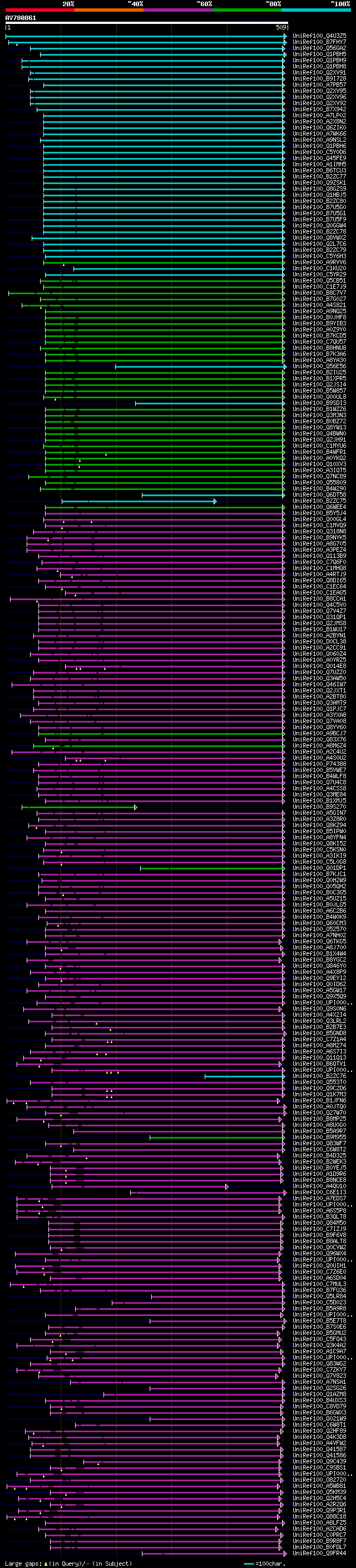The height and width of the screenshot is (1568, 356).
Task: Select the UniRef100_A7PB57 label
Action: 319,85
